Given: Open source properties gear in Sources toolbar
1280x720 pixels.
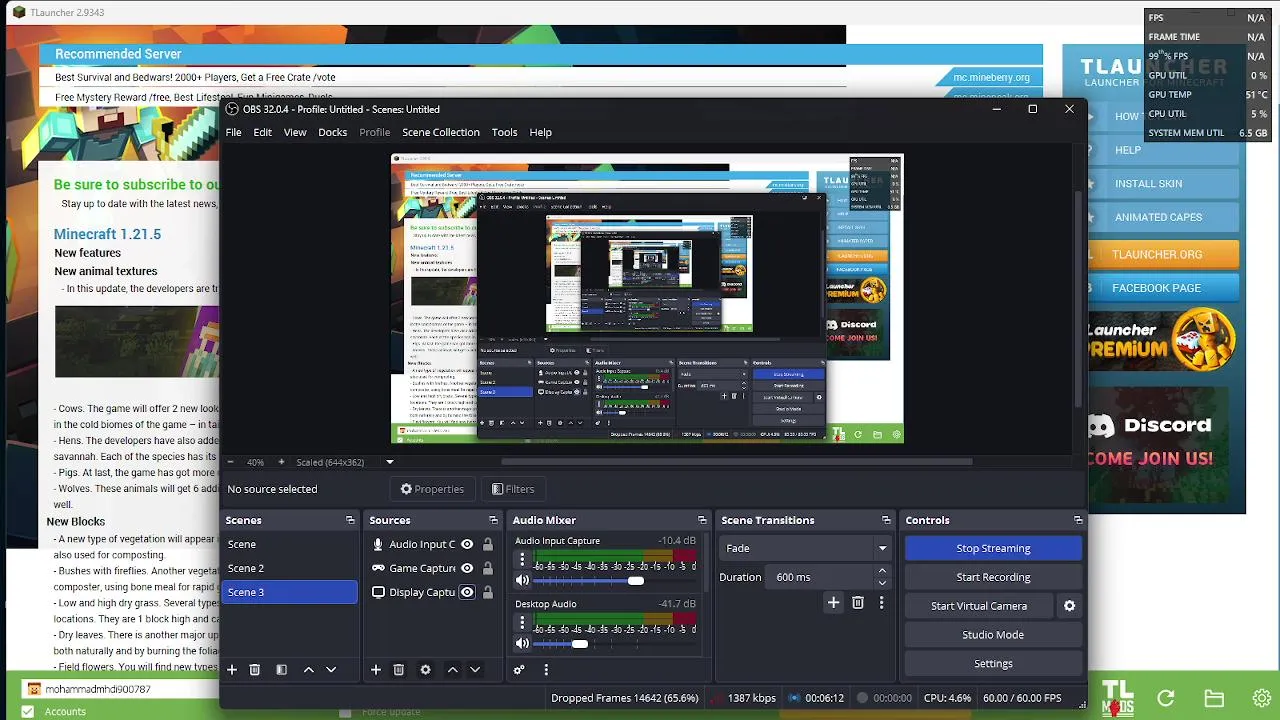Looking at the screenshot, I should point(425,670).
